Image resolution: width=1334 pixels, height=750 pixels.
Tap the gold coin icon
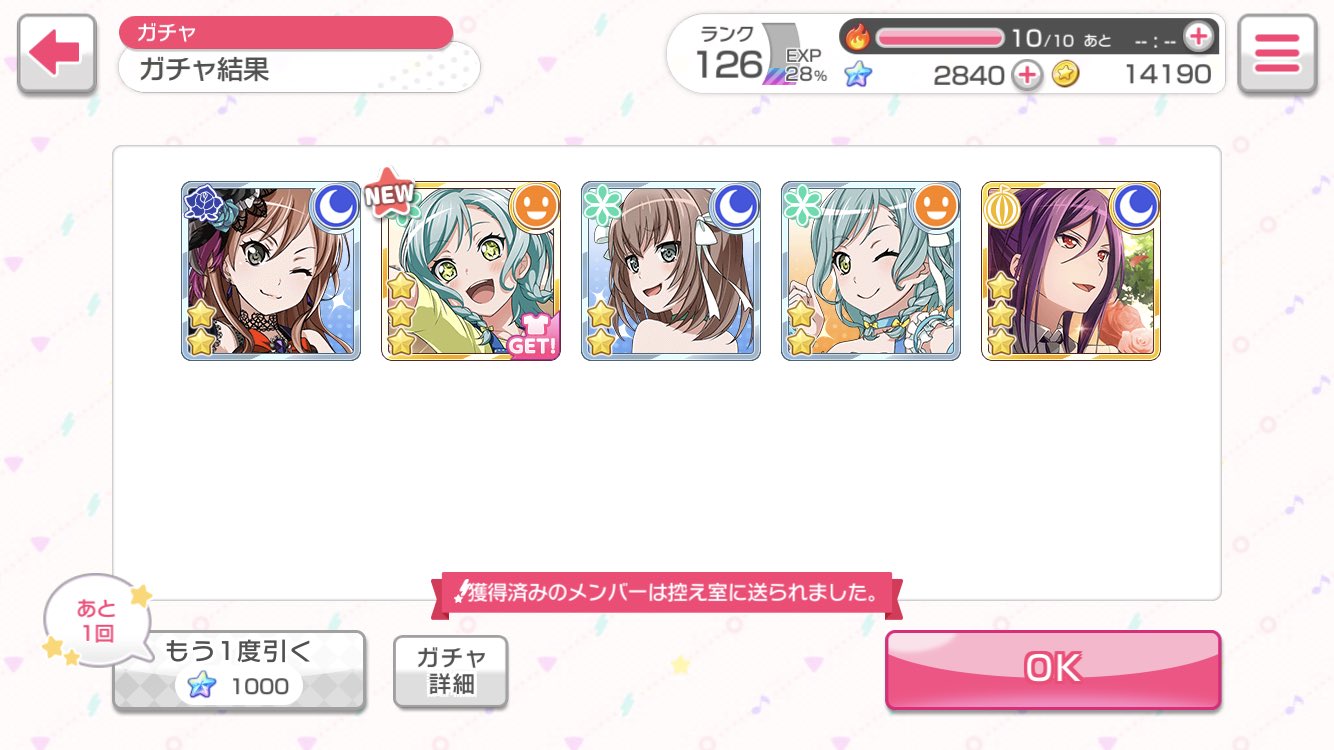[1066, 74]
